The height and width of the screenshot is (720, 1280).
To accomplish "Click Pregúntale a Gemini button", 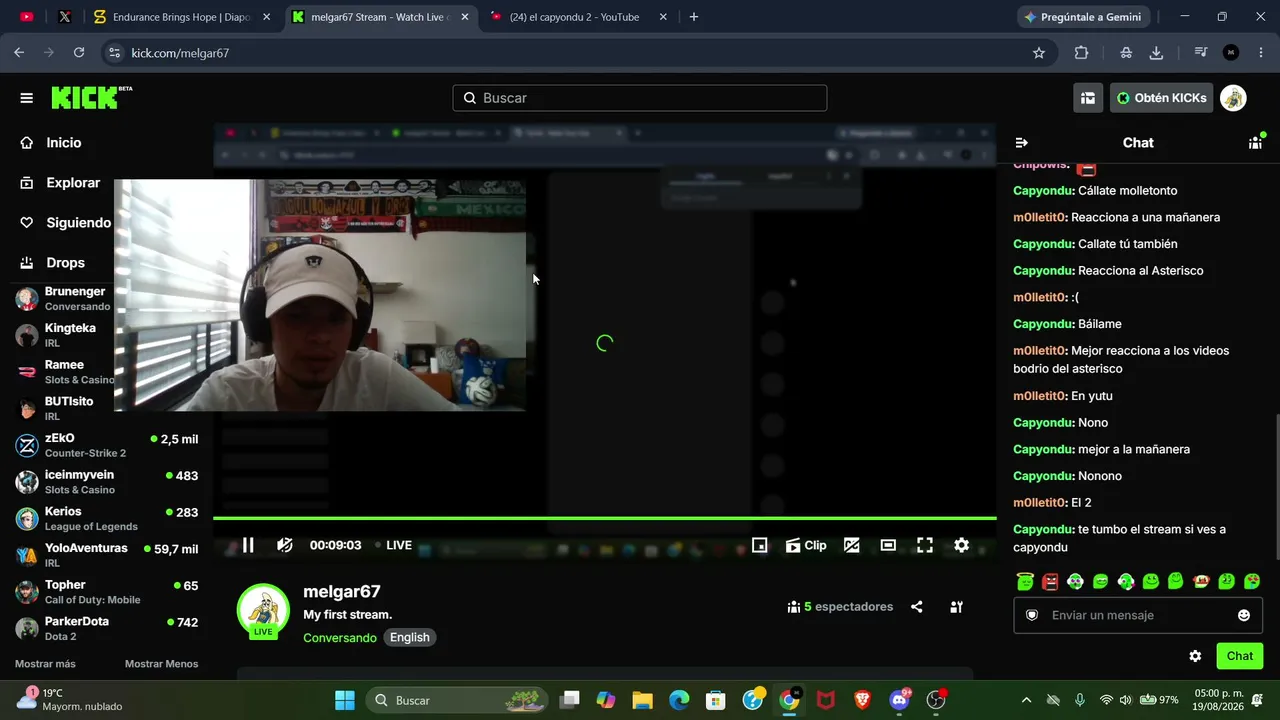I will (1084, 17).
